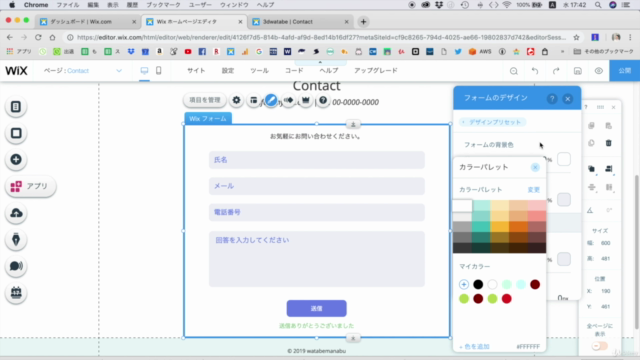Open the animation icon in form toolbar

(289, 100)
